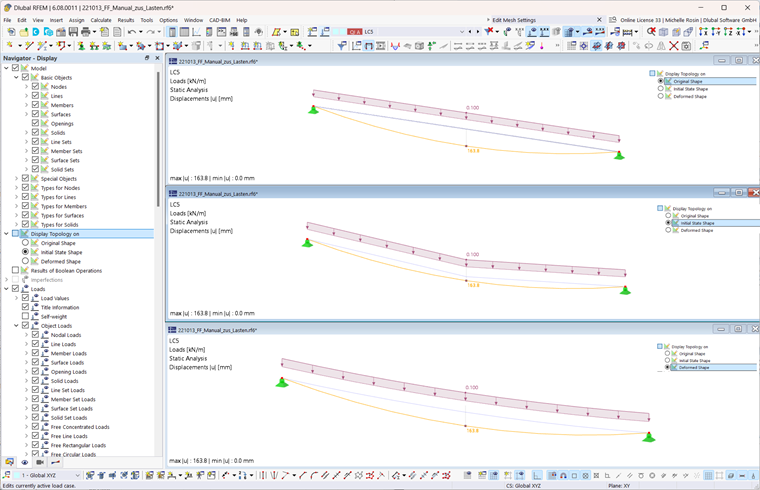Screen dimensions: 760x490
Task: Click the isometric box view icon
Action: pyautogui.click(x=664, y=32)
